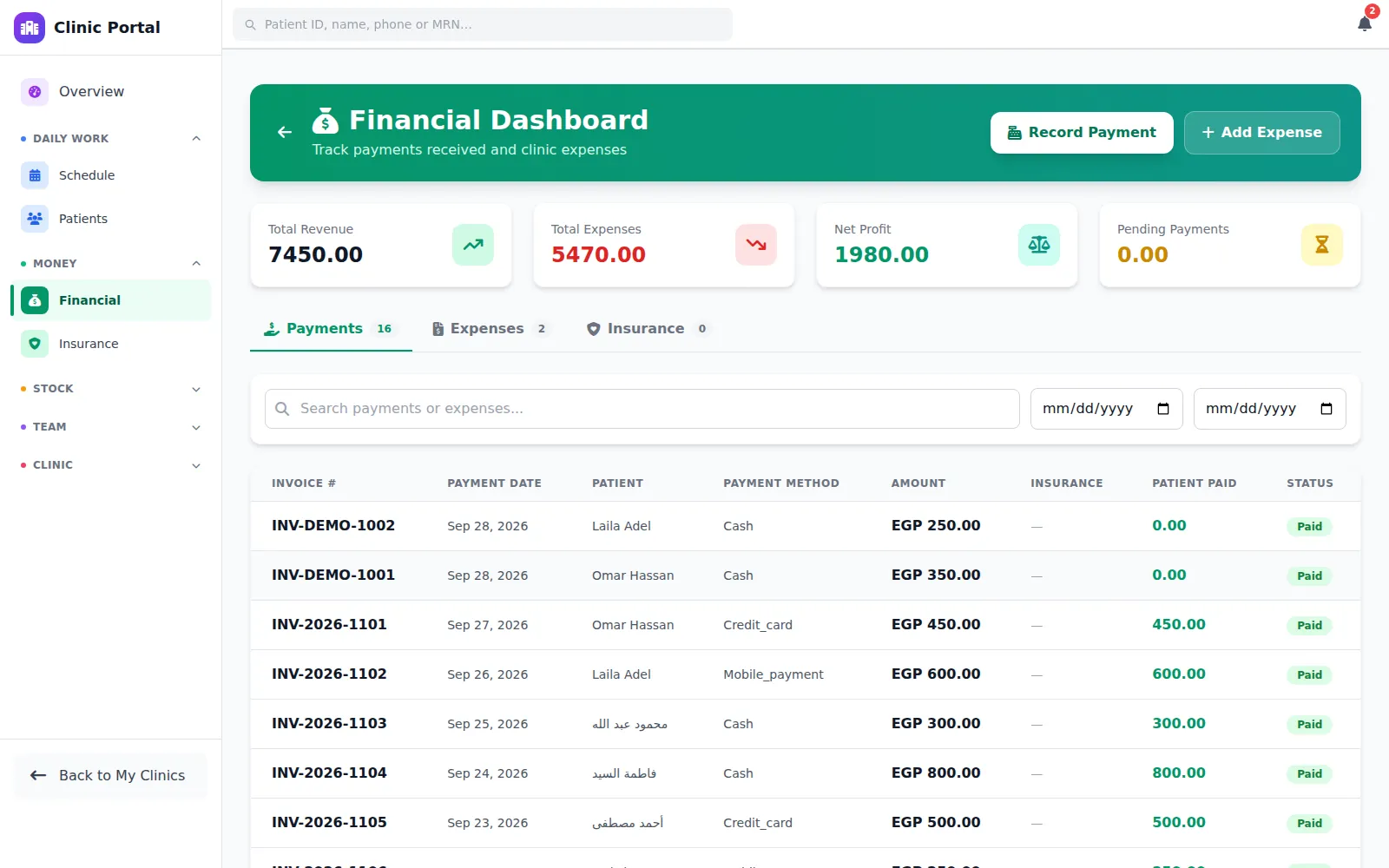
Task: Open Overview from the sidebar
Action: pyautogui.click(x=111, y=91)
